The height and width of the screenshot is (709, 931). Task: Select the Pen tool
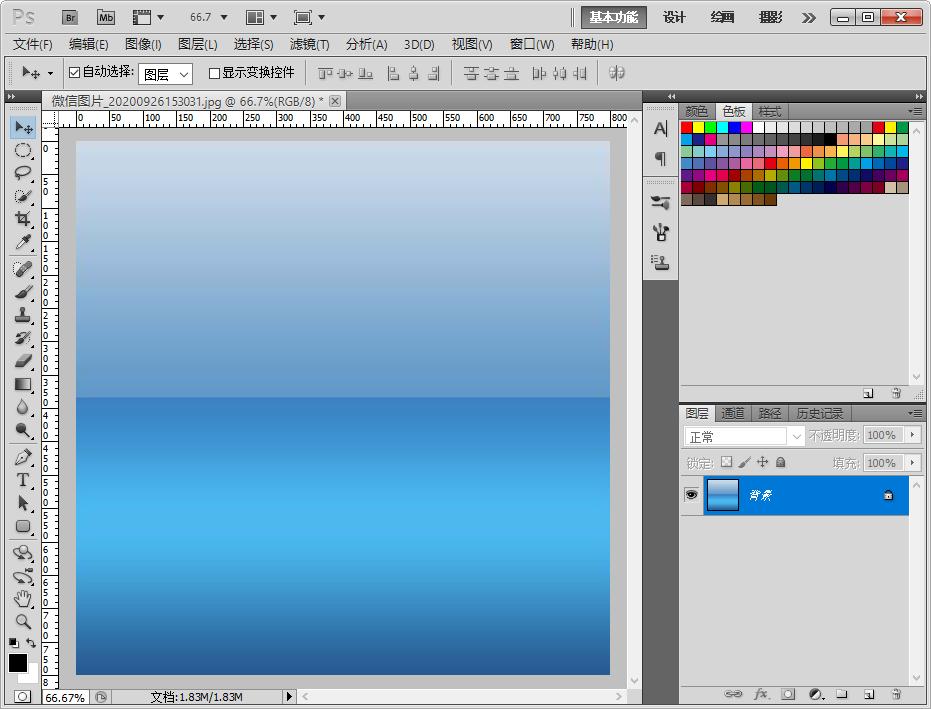(x=23, y=457)
